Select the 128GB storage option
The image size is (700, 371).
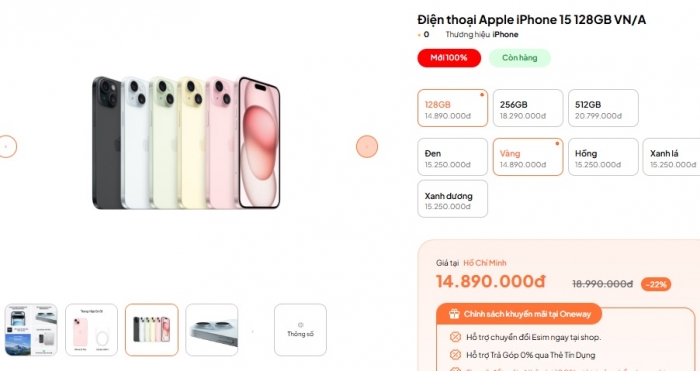pyautogui.click(x=452, y=108)
